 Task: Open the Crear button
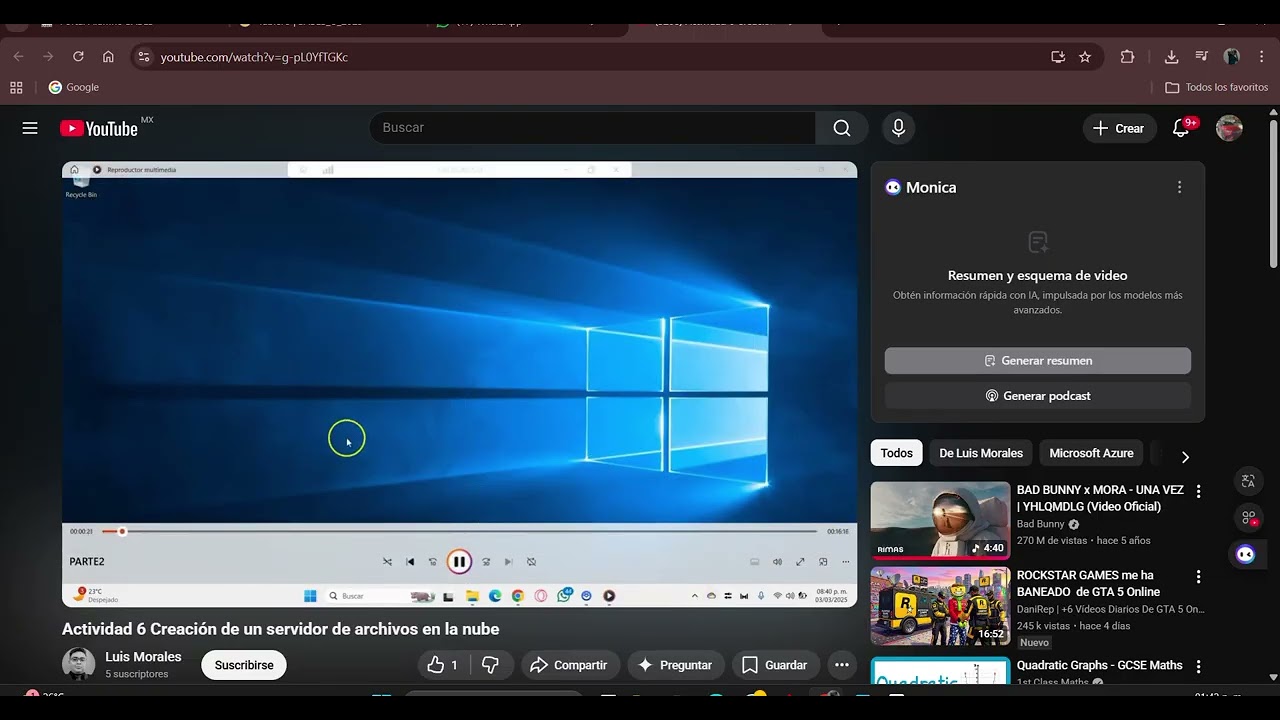[x=1119, y=128]
